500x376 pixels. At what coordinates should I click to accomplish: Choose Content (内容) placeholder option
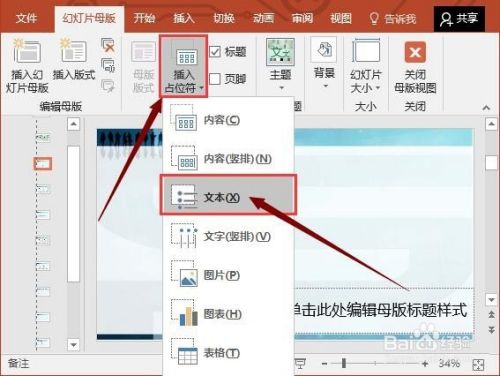tap(228, 120)
